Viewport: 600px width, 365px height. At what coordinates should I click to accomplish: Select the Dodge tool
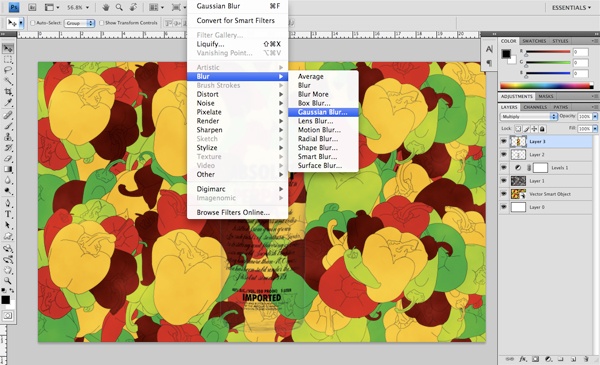pos(8,191)
